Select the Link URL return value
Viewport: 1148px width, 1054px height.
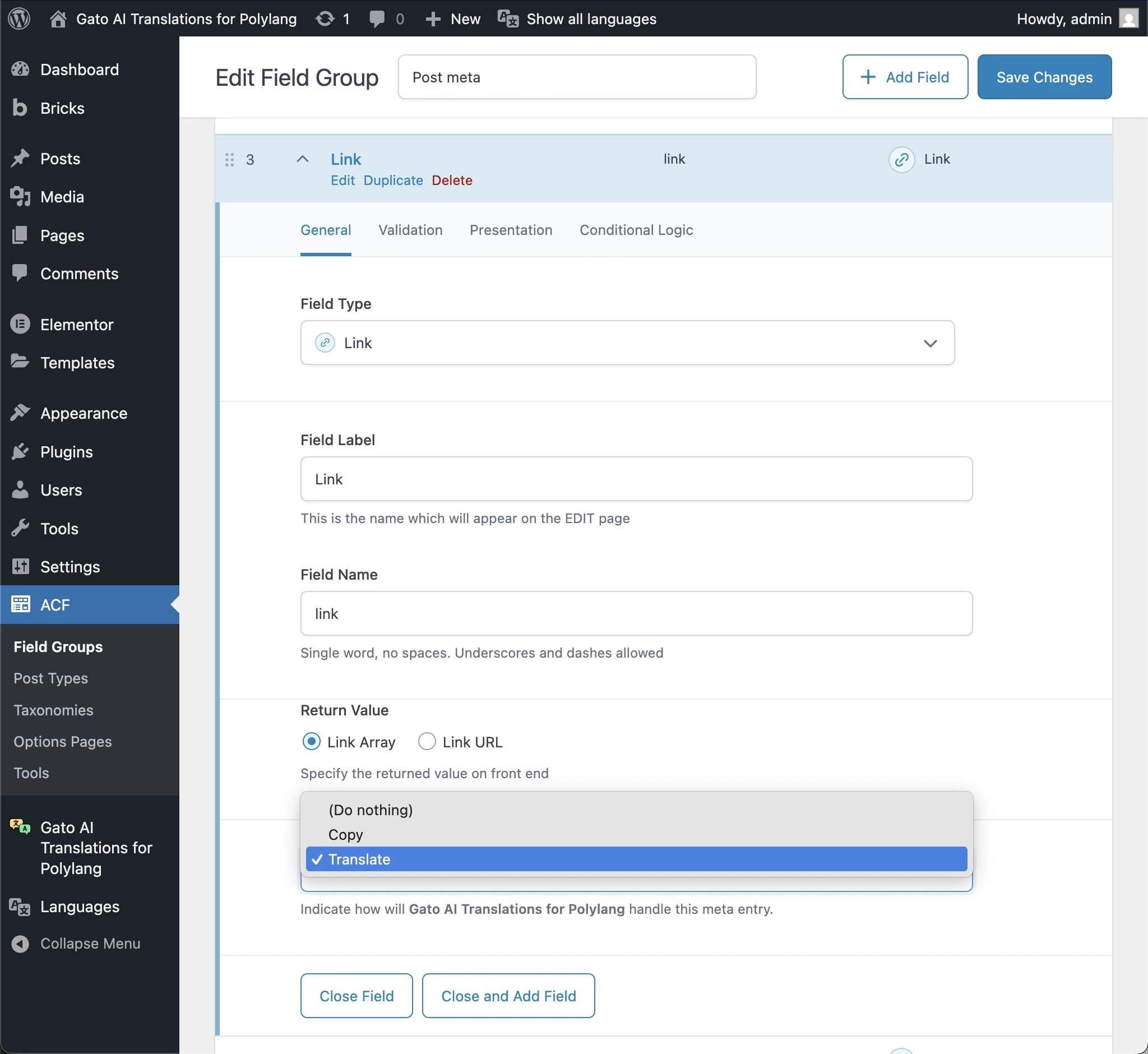(x=427, y=742)
